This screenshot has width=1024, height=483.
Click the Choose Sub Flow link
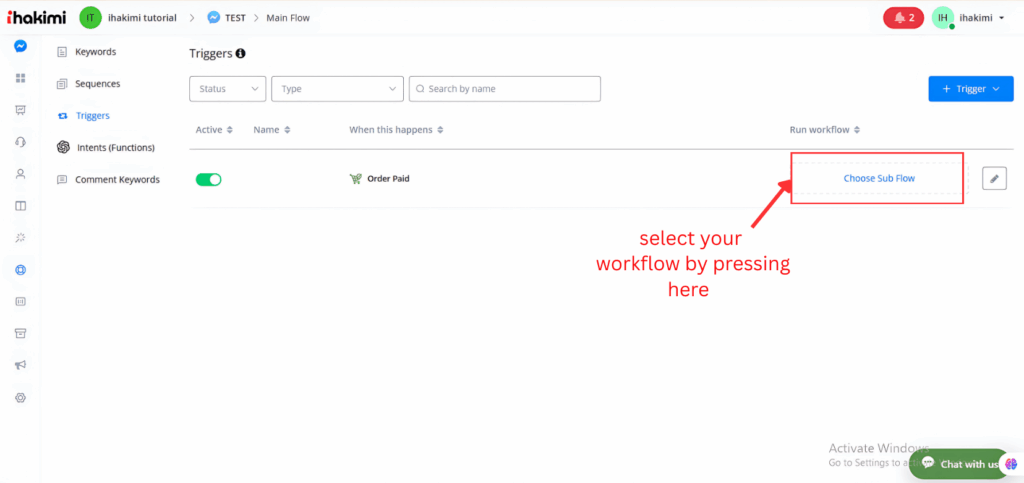[x=879, y=178]
